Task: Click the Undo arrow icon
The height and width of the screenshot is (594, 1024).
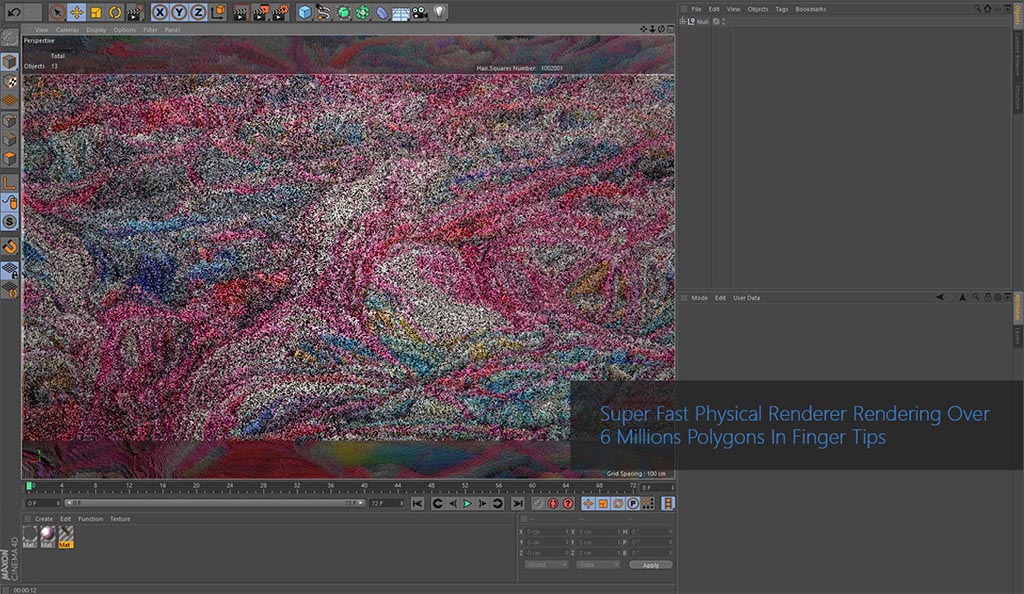Action: 13,13
